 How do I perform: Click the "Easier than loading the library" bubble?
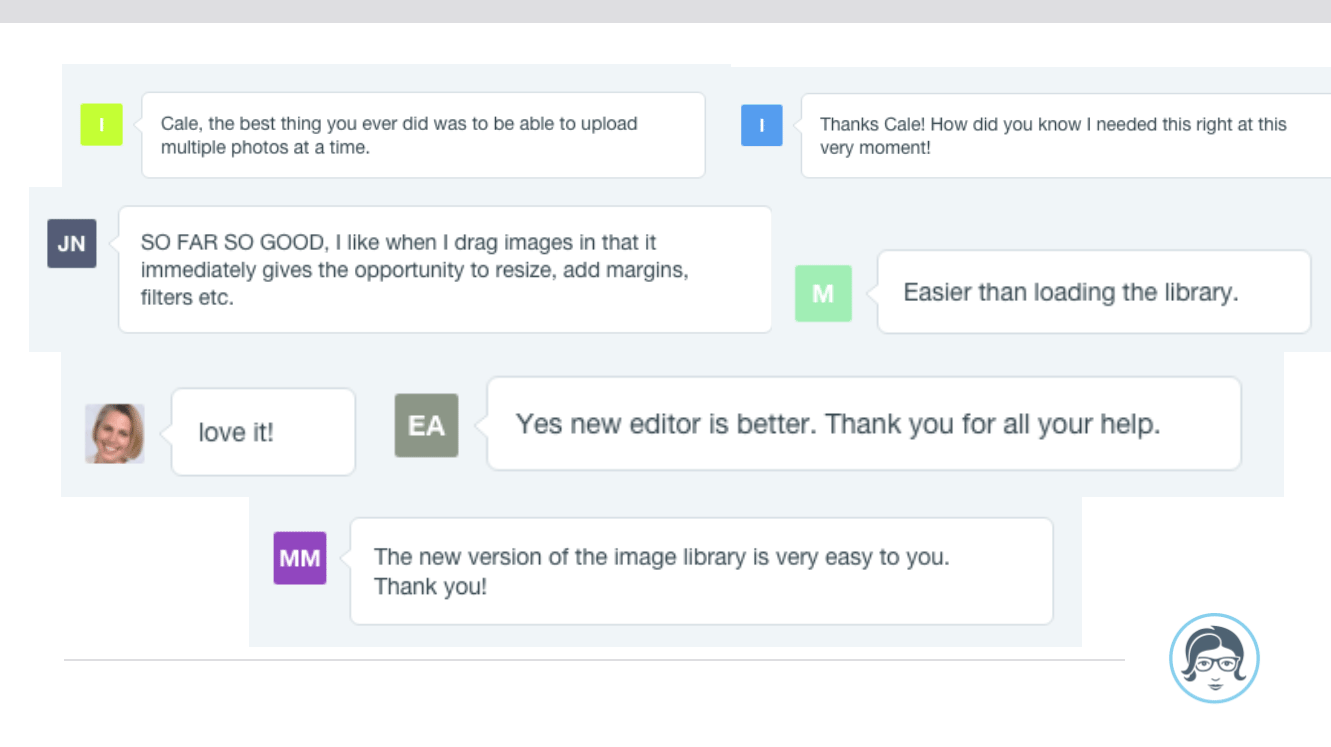pyautogui.click(x=1093, y=291)
